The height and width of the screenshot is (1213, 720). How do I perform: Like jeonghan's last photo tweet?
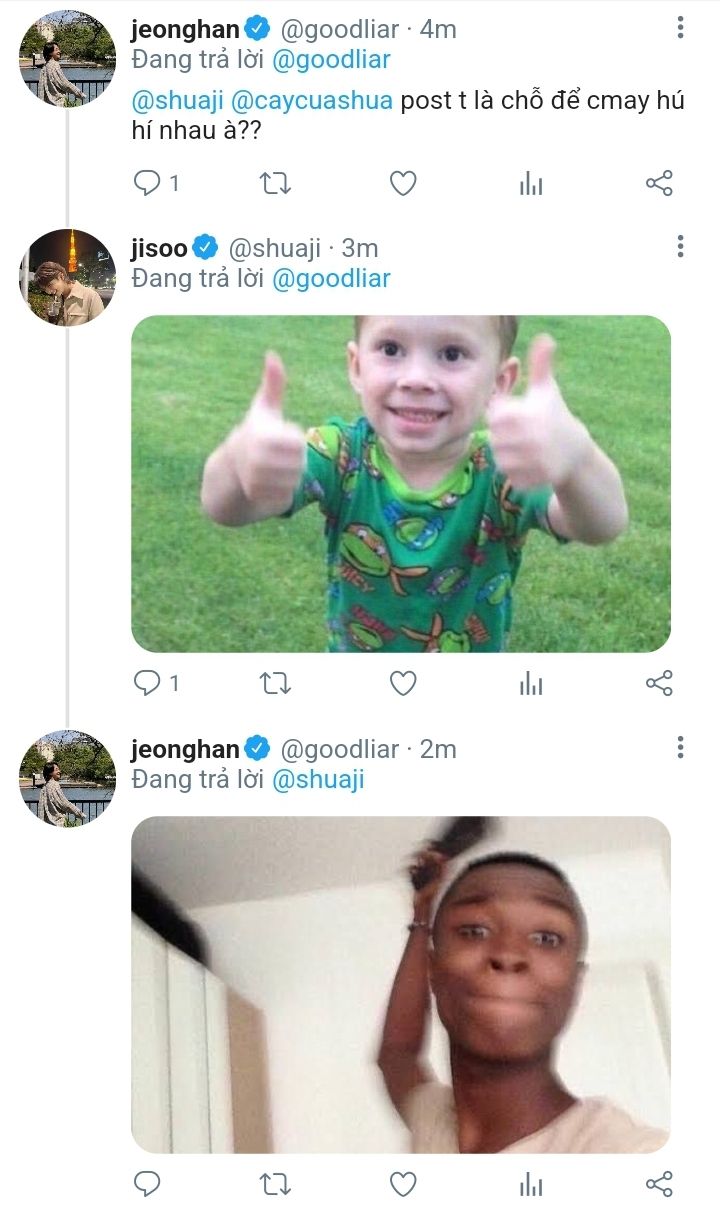(x=402, y=1184)
